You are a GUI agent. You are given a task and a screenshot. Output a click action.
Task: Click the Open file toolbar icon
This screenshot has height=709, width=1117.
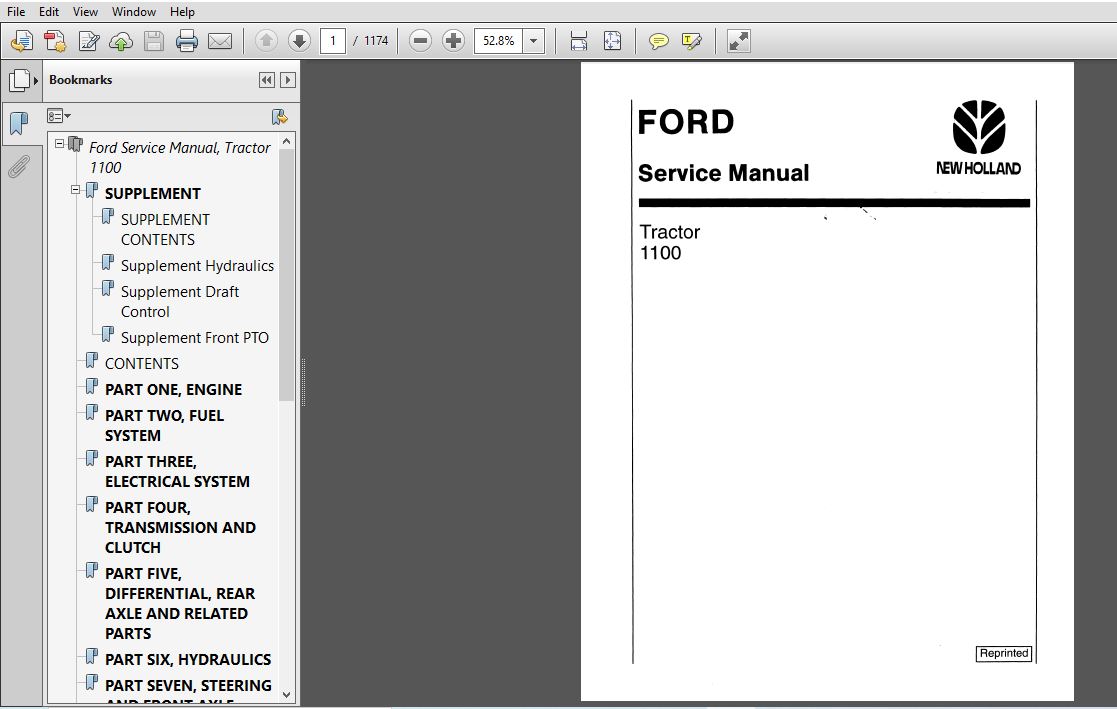tap(21, 41)
